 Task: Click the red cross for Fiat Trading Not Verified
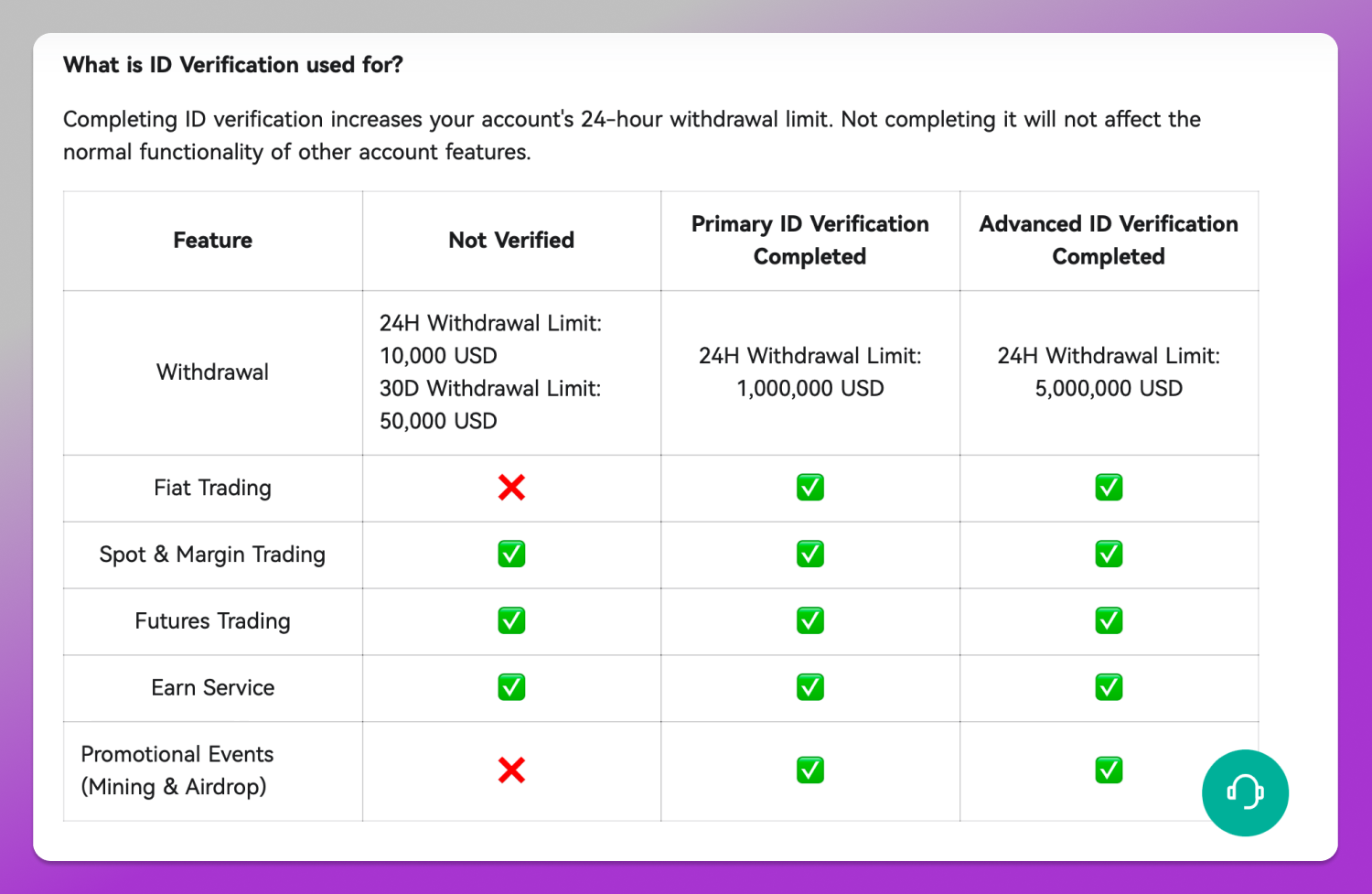coord(511,488)
